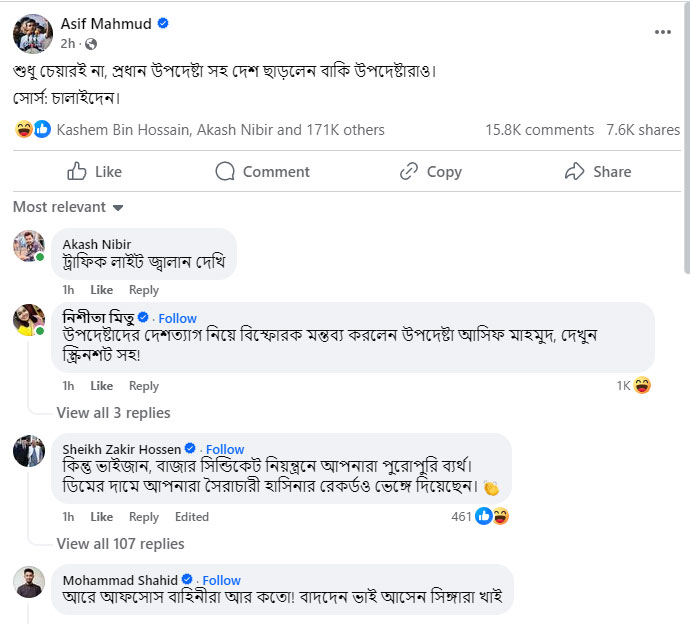Click laughing reaction on নিশীতা মিতু's comment

[x=642, y=385]
